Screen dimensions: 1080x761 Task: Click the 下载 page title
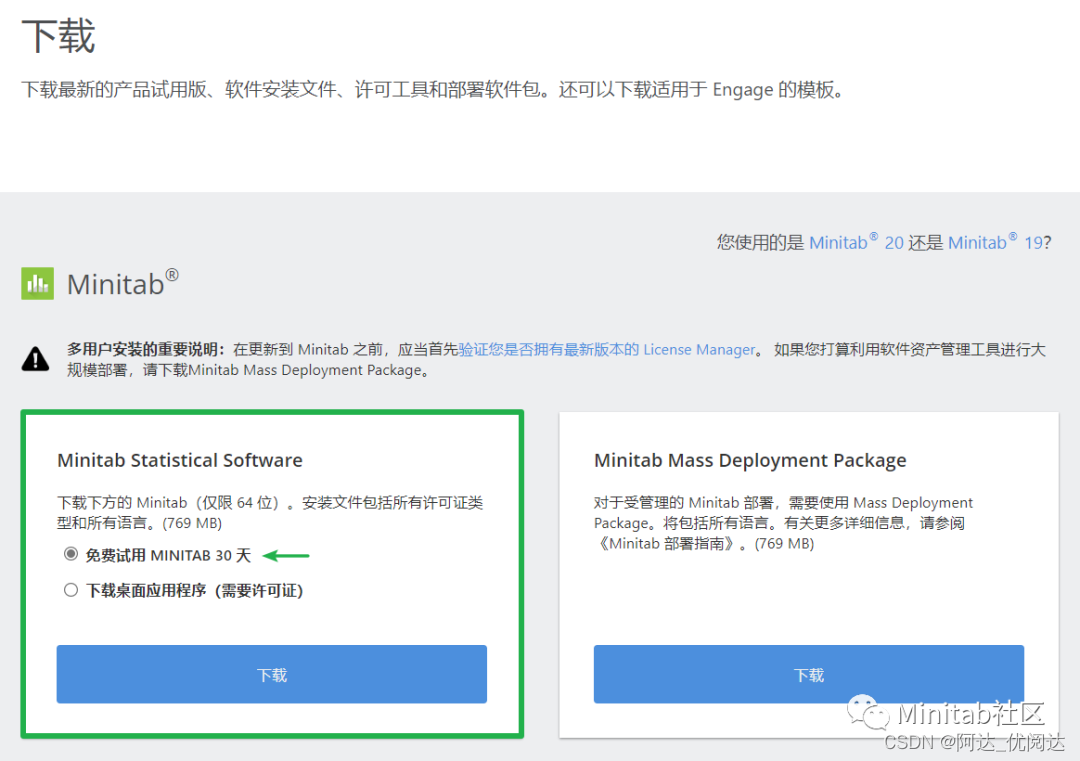pyautogui.click(x=59, y=36)
